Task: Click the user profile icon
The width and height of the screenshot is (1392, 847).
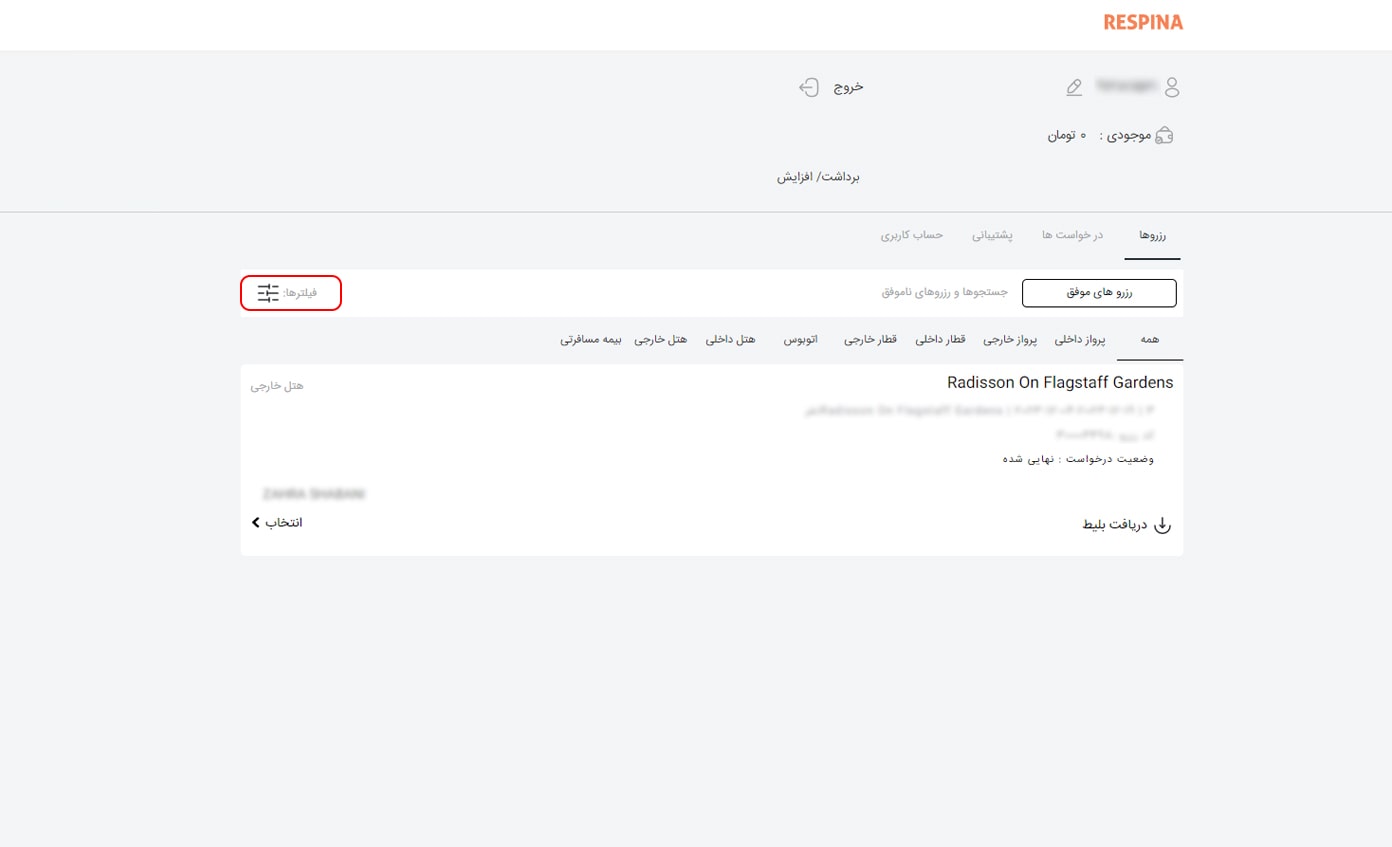Action: click(1172, 88)
